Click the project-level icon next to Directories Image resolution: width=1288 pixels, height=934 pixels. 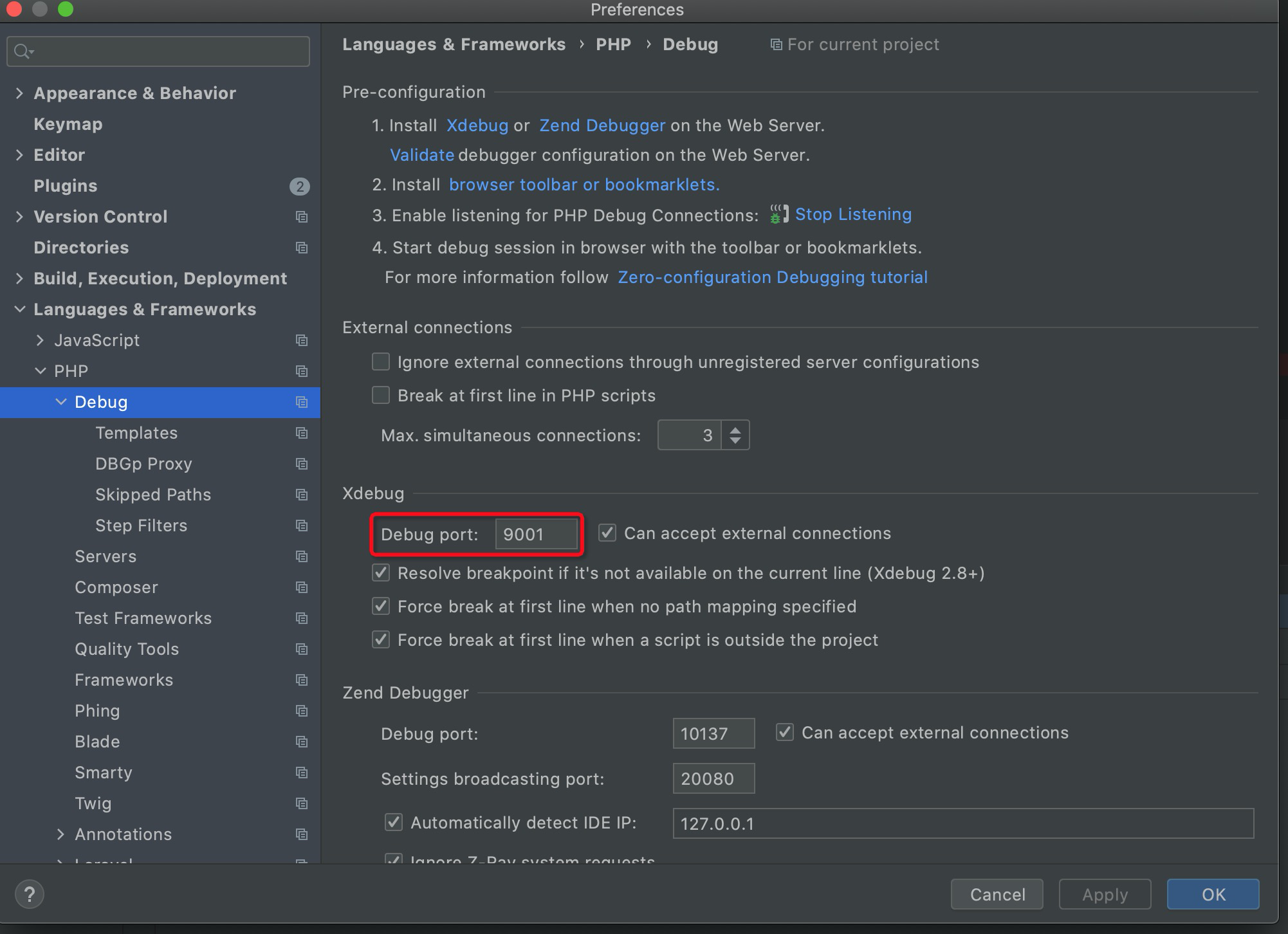(301, 248)
